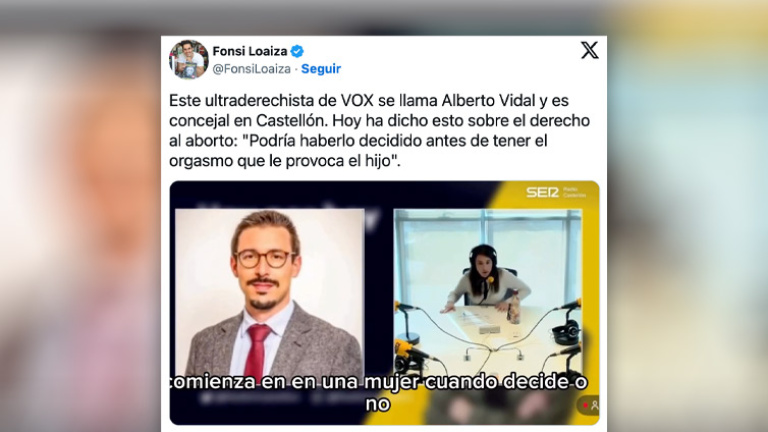Viewport: 768px width, 432px height.
Task: Click the portrait photo of the bearded man
Action: tap(270, 294)
